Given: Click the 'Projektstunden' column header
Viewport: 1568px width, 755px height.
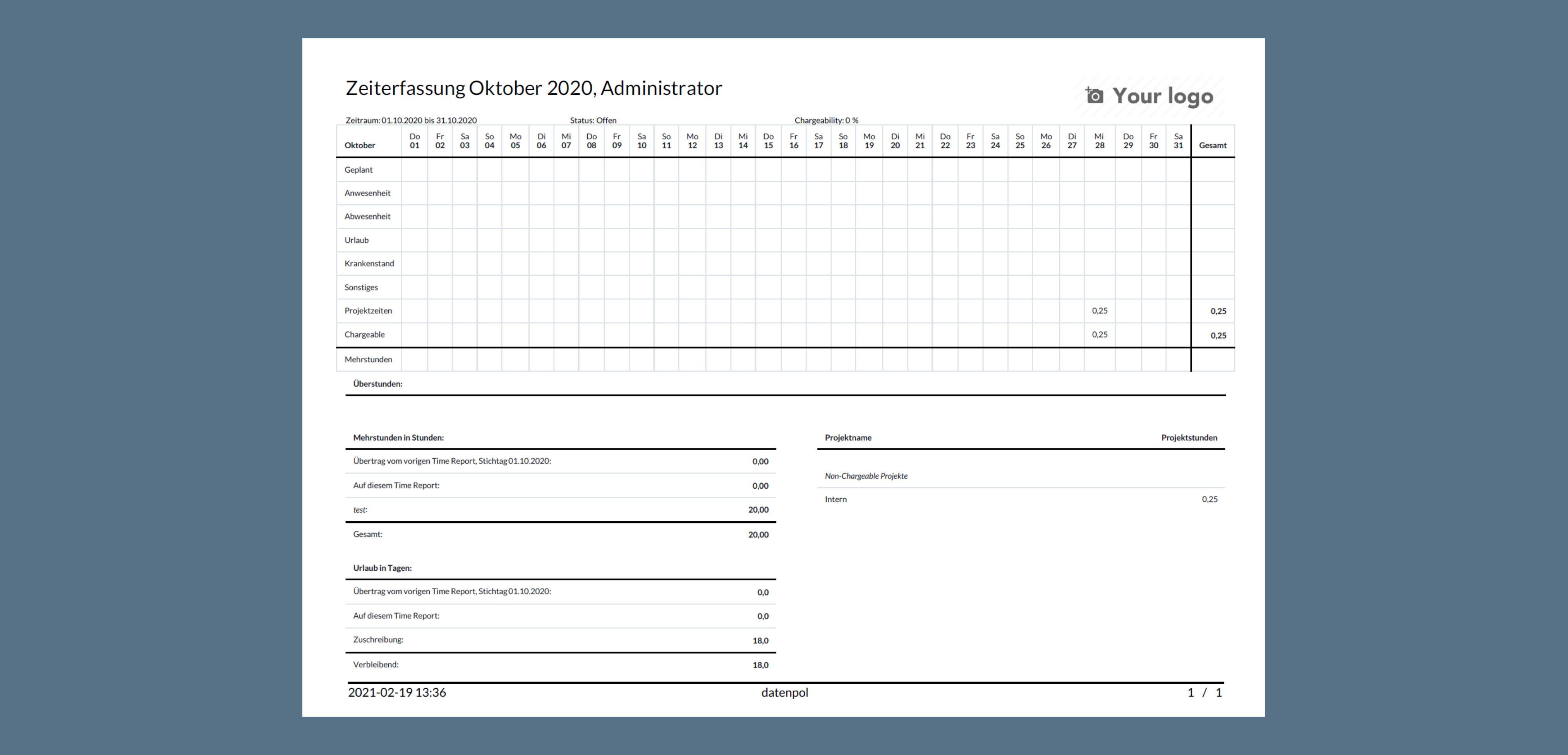Looking at the screenshot, I should coord(1189,438).
